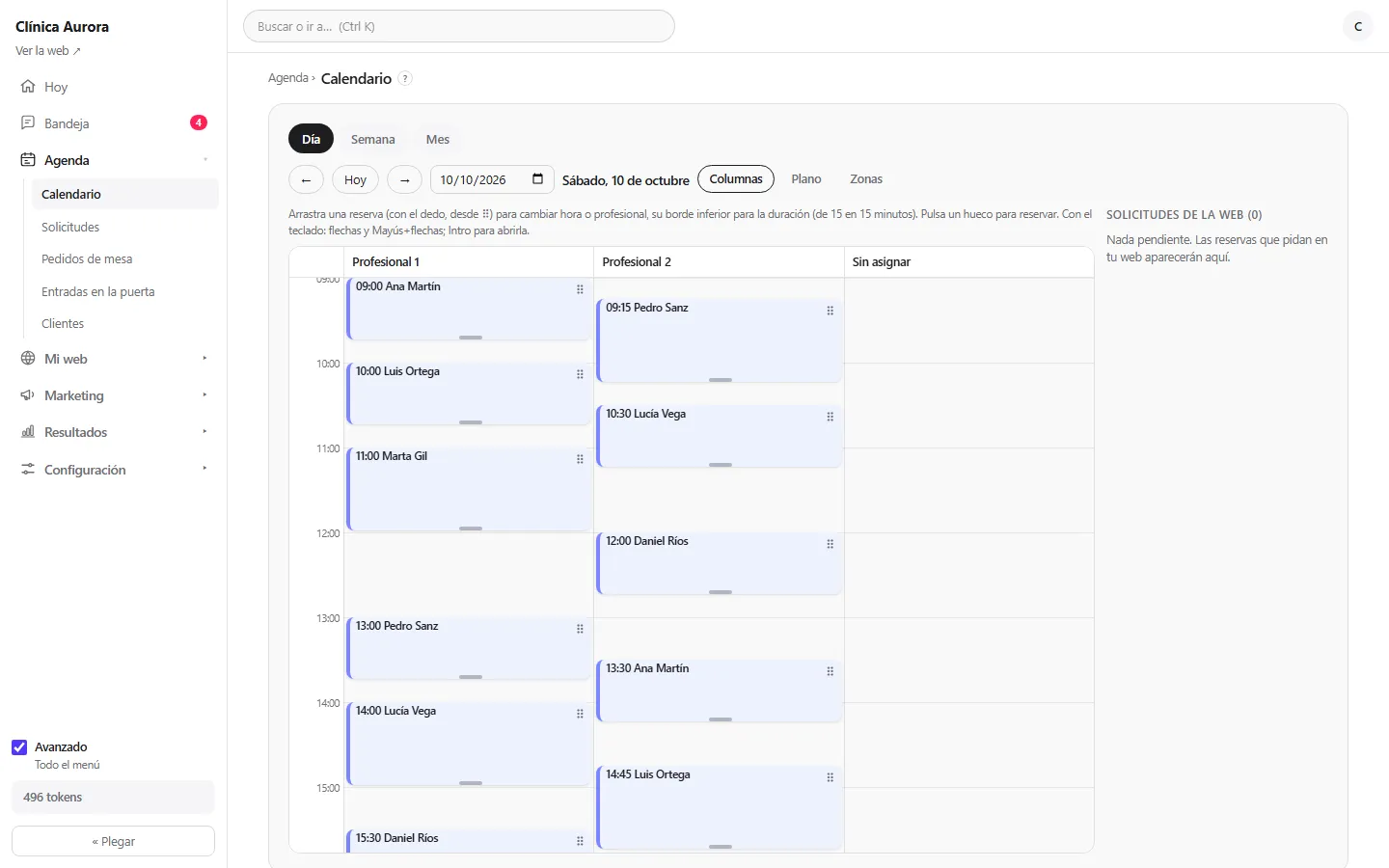Click drag handle on 11:00 Marta Gil
The width and height of the screenshot is (1389, 868).
point(580,459)
